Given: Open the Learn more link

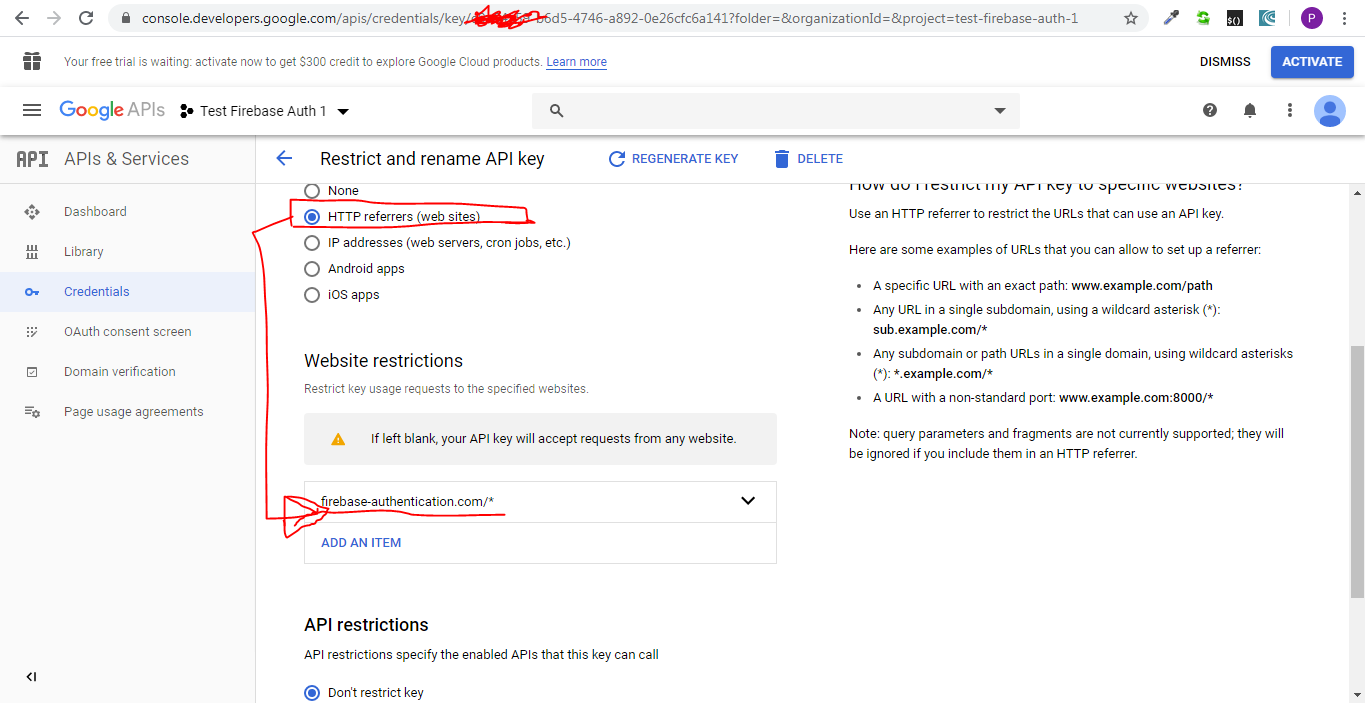Looking at the screenshot, I should [576, 62].
